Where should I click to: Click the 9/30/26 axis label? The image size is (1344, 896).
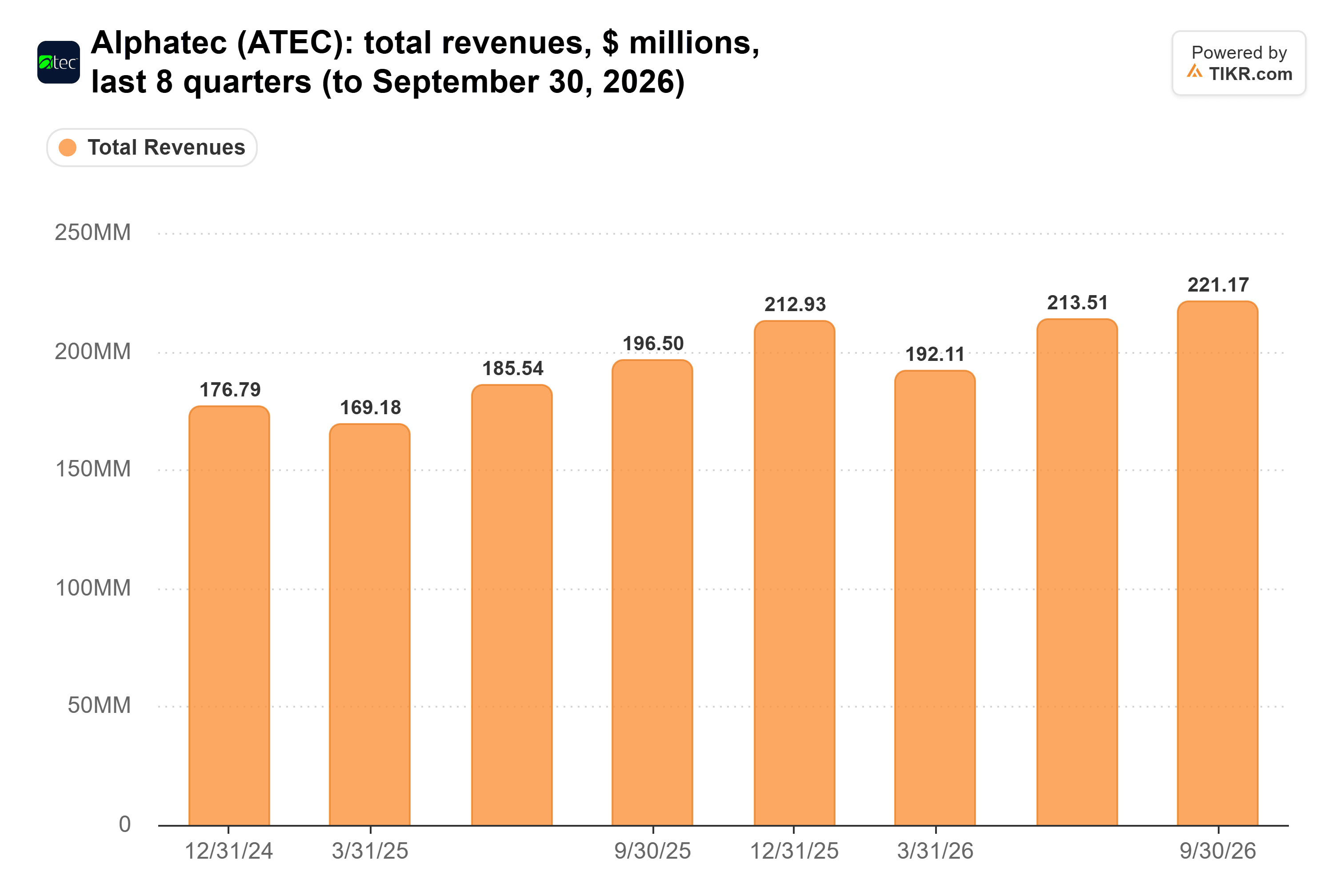pyautogui.click(x=1218, y=851)
